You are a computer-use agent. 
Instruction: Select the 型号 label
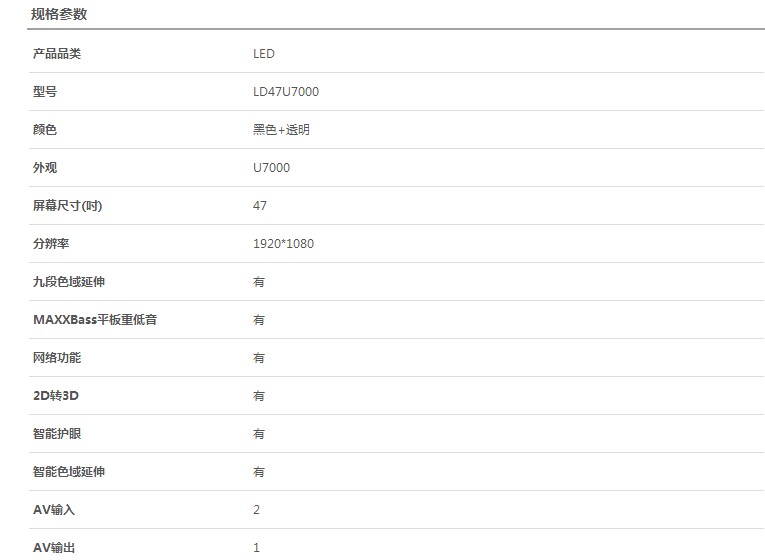pyautogui.click(x=45, y=92)
